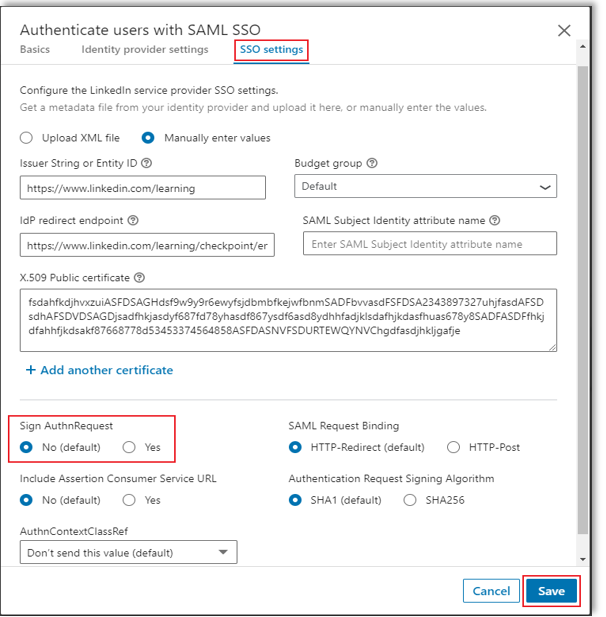Set Include Assertion Consumer Service URL to Yes
This screenshot has width=606, height=617.
click(129, 500)
